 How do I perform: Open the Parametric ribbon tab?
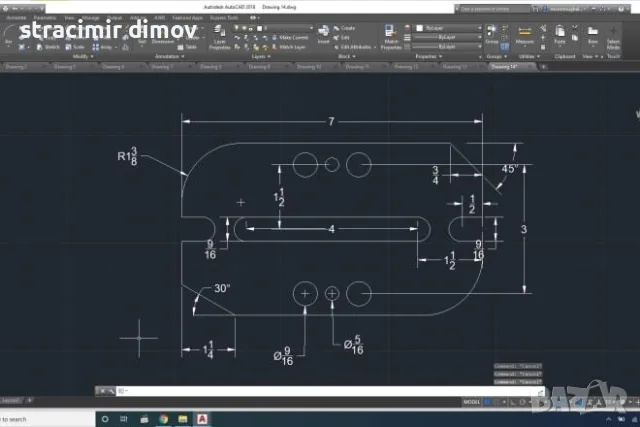coord(44,18)
